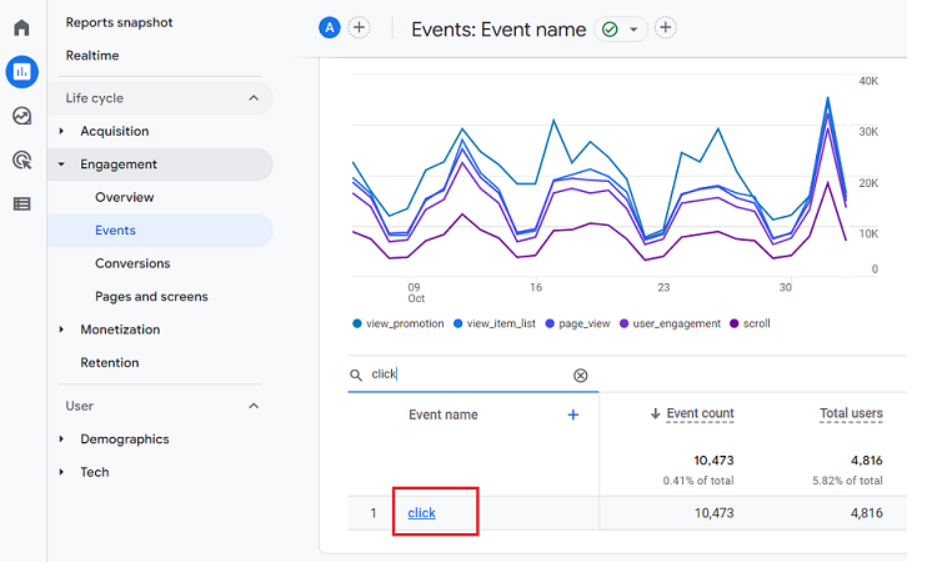Go to Pages and screens report

(151, 296)
